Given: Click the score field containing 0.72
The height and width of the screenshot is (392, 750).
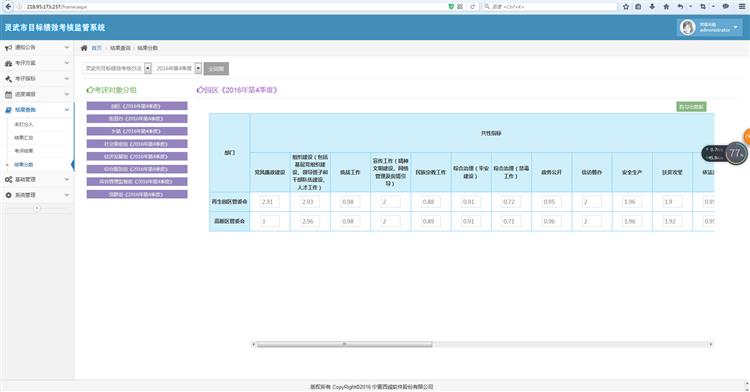Looking at the screenshot, I should pos(511,202).
